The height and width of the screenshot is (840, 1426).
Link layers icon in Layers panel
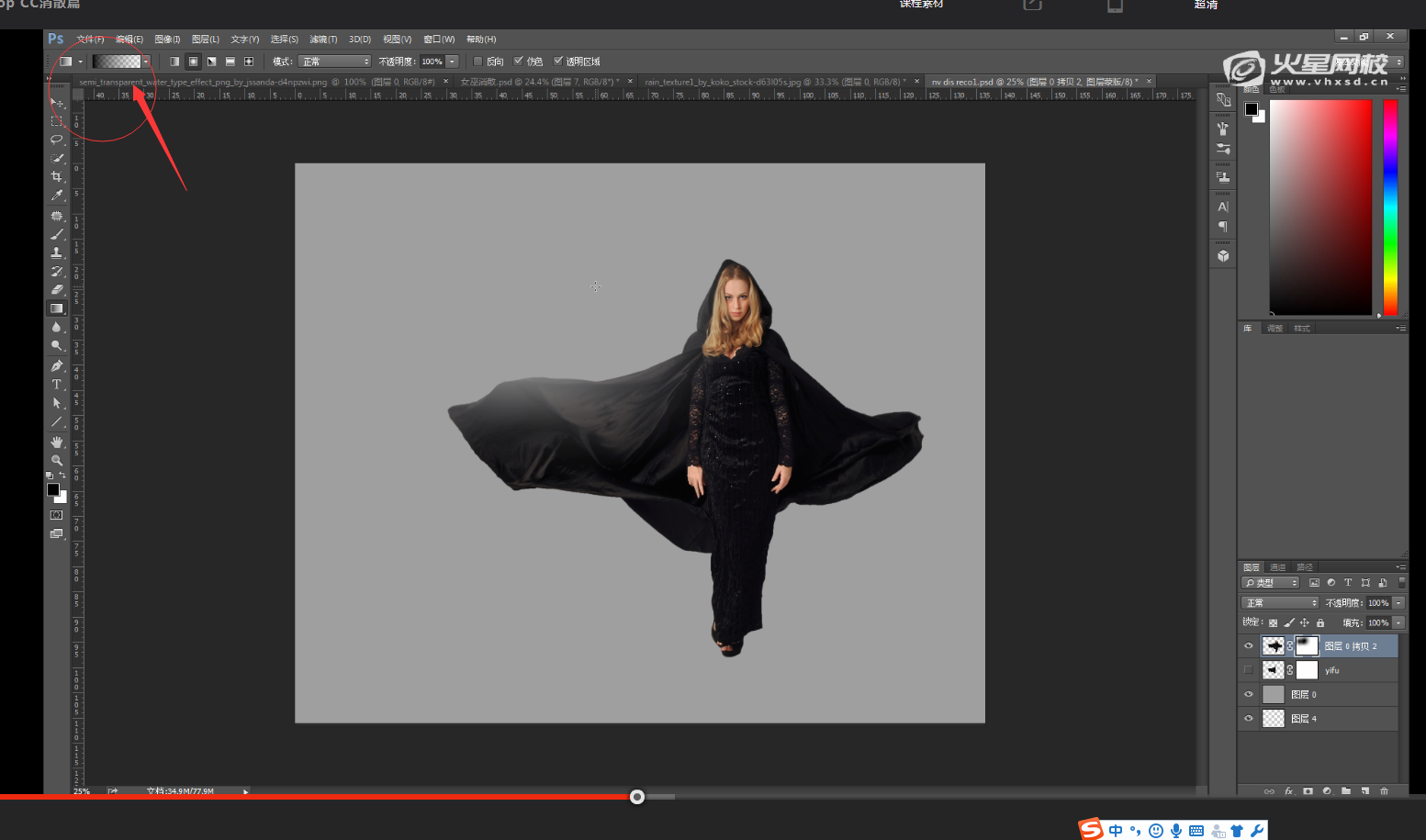click(x=1269, y=790)
